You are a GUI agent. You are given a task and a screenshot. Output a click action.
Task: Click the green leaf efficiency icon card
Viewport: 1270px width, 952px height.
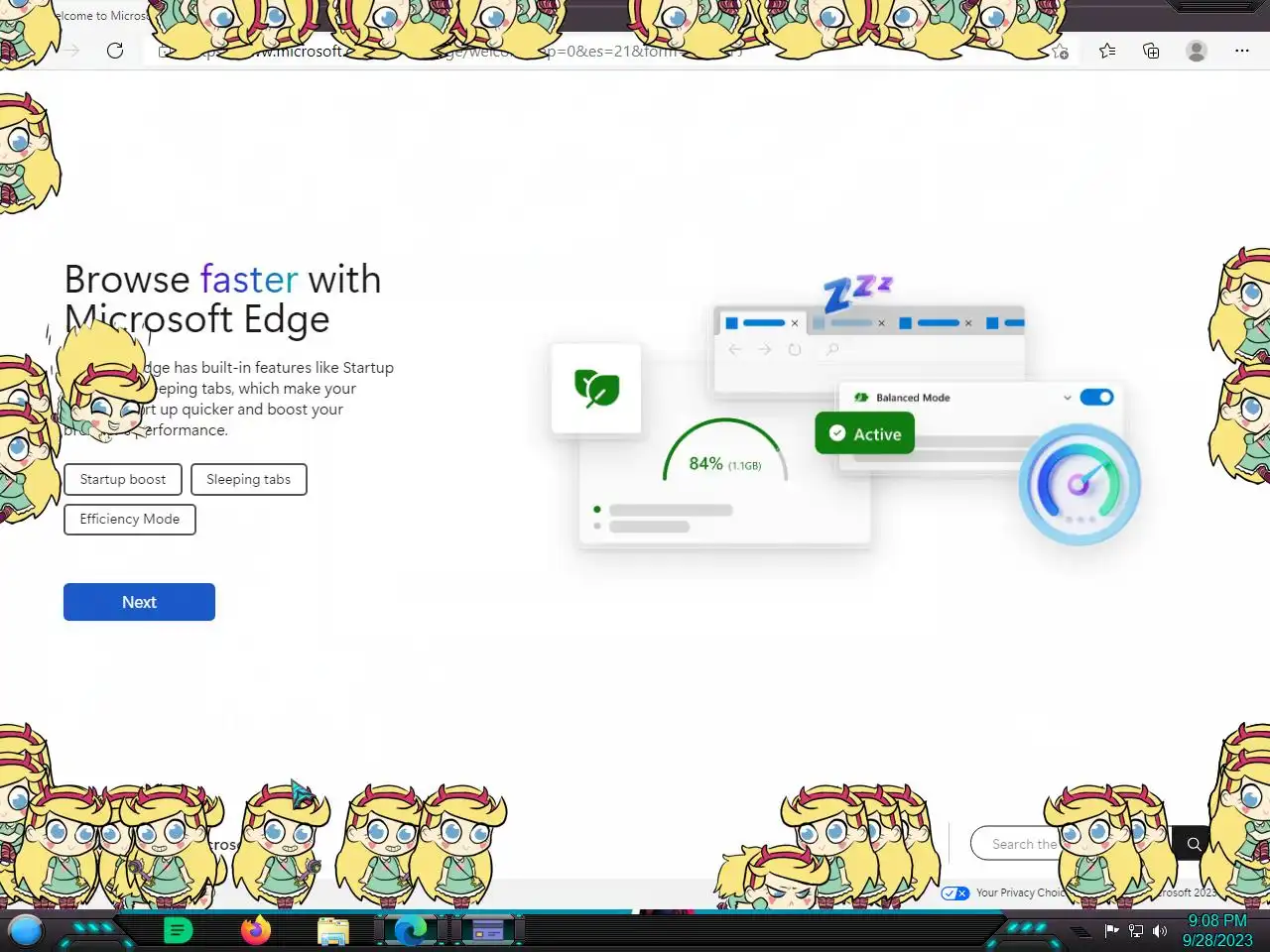596,388
